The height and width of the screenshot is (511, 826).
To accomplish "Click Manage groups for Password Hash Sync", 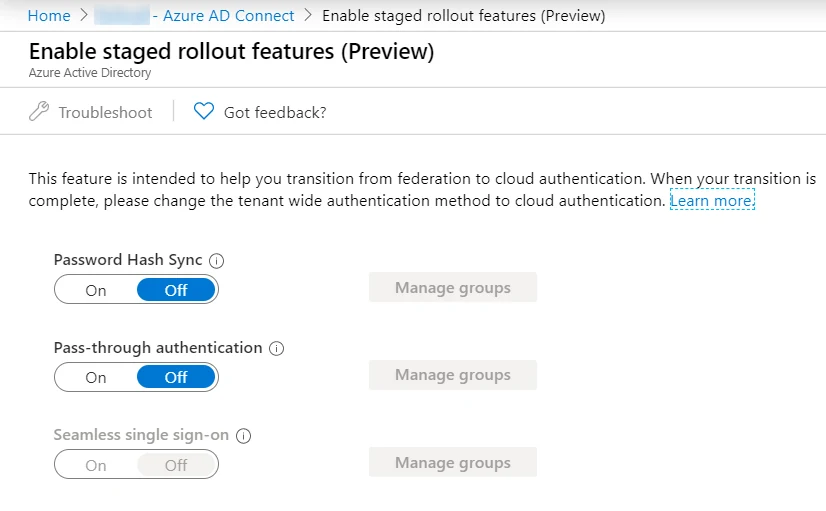I will pyautogui.click(x=453, y=288).
